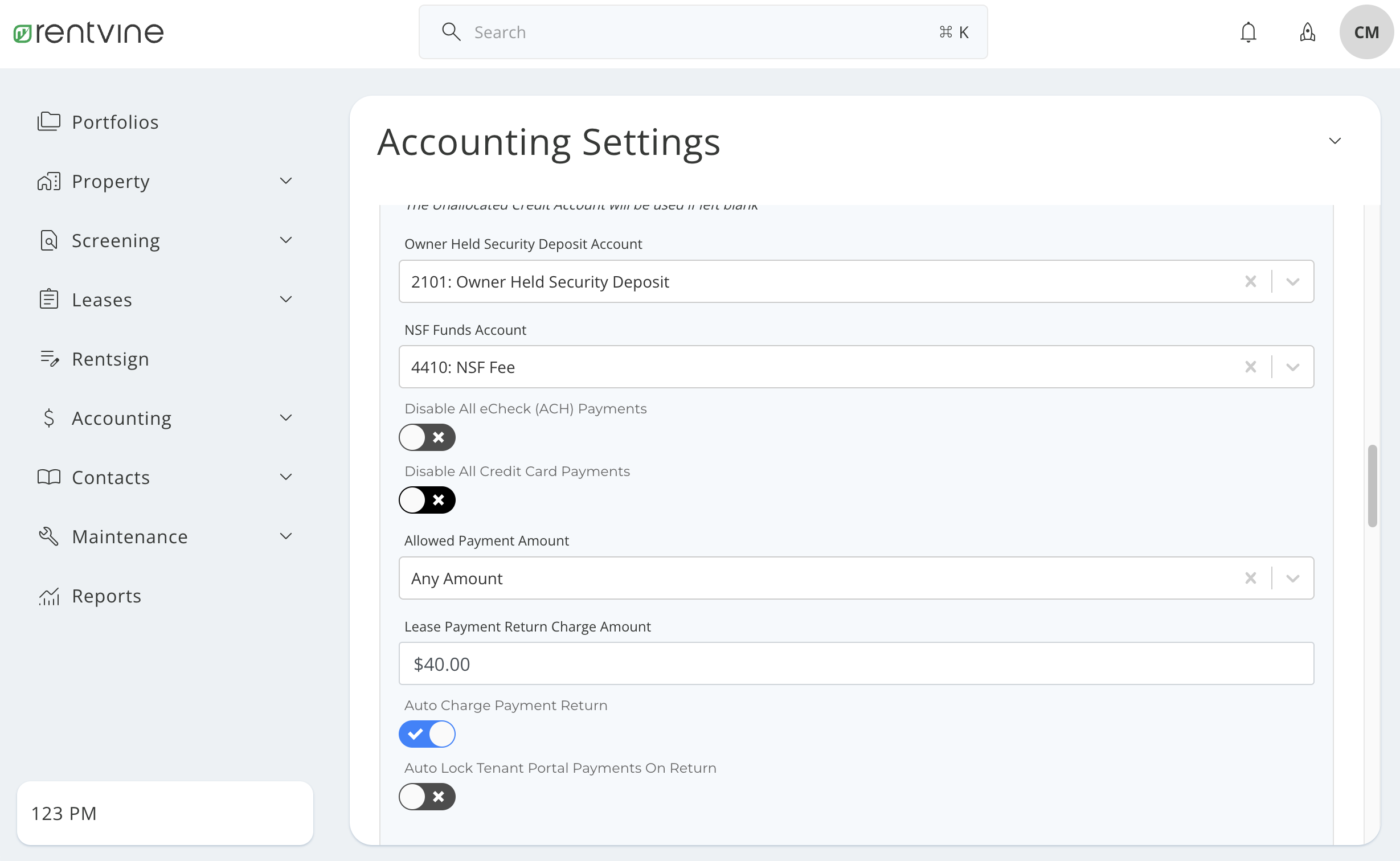Viewport: 1400px width, 861px height.
Task: Click the Reports chart icon
Action: [49, 596]
